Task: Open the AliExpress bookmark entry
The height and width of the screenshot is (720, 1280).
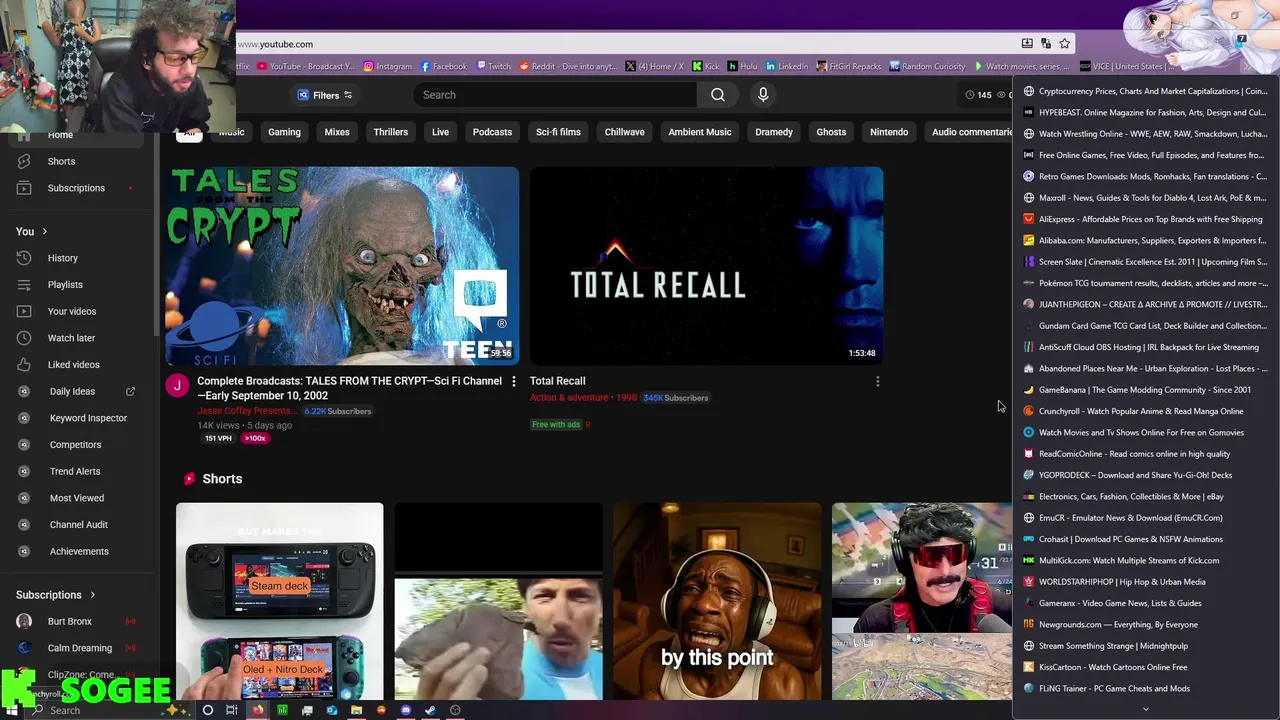Action: [x=1145, y=219]
